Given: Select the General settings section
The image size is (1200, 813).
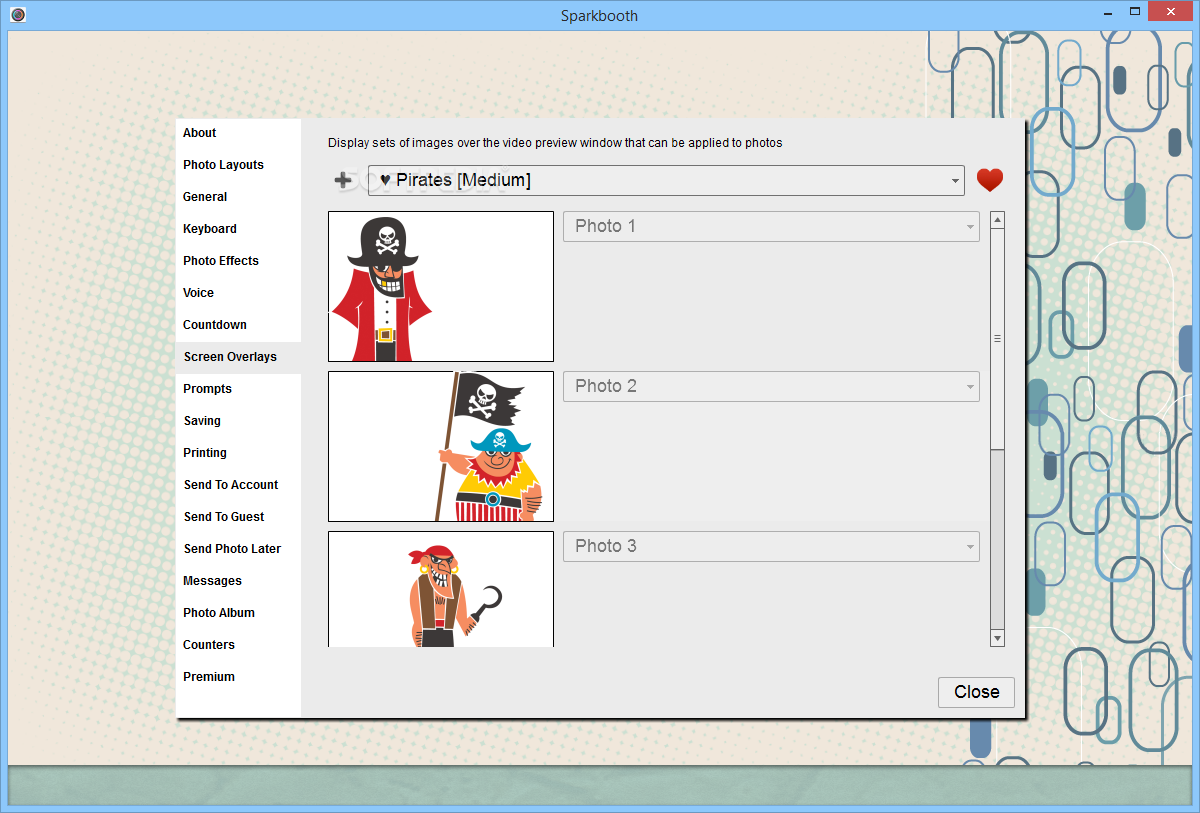Looking at the screenshot, I should 238,197.
